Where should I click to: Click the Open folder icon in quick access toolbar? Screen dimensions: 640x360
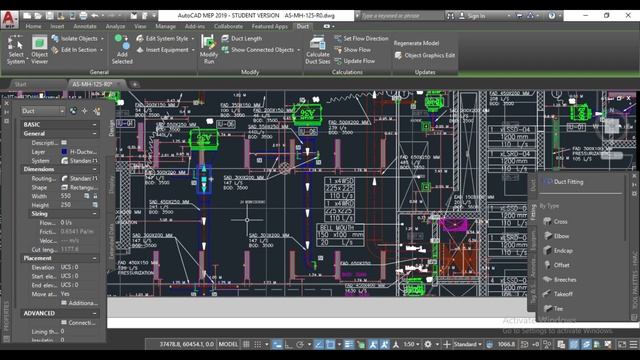38,16
